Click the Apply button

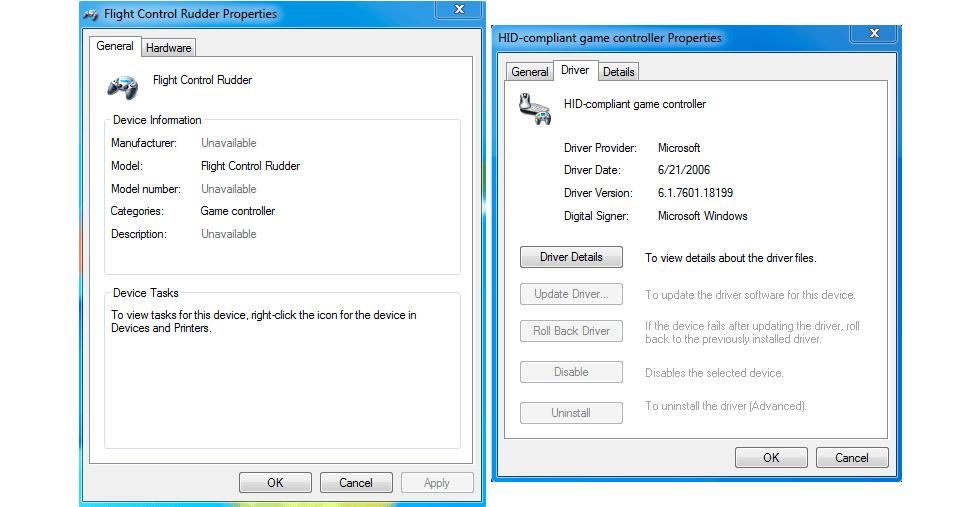tap(437, 483)
